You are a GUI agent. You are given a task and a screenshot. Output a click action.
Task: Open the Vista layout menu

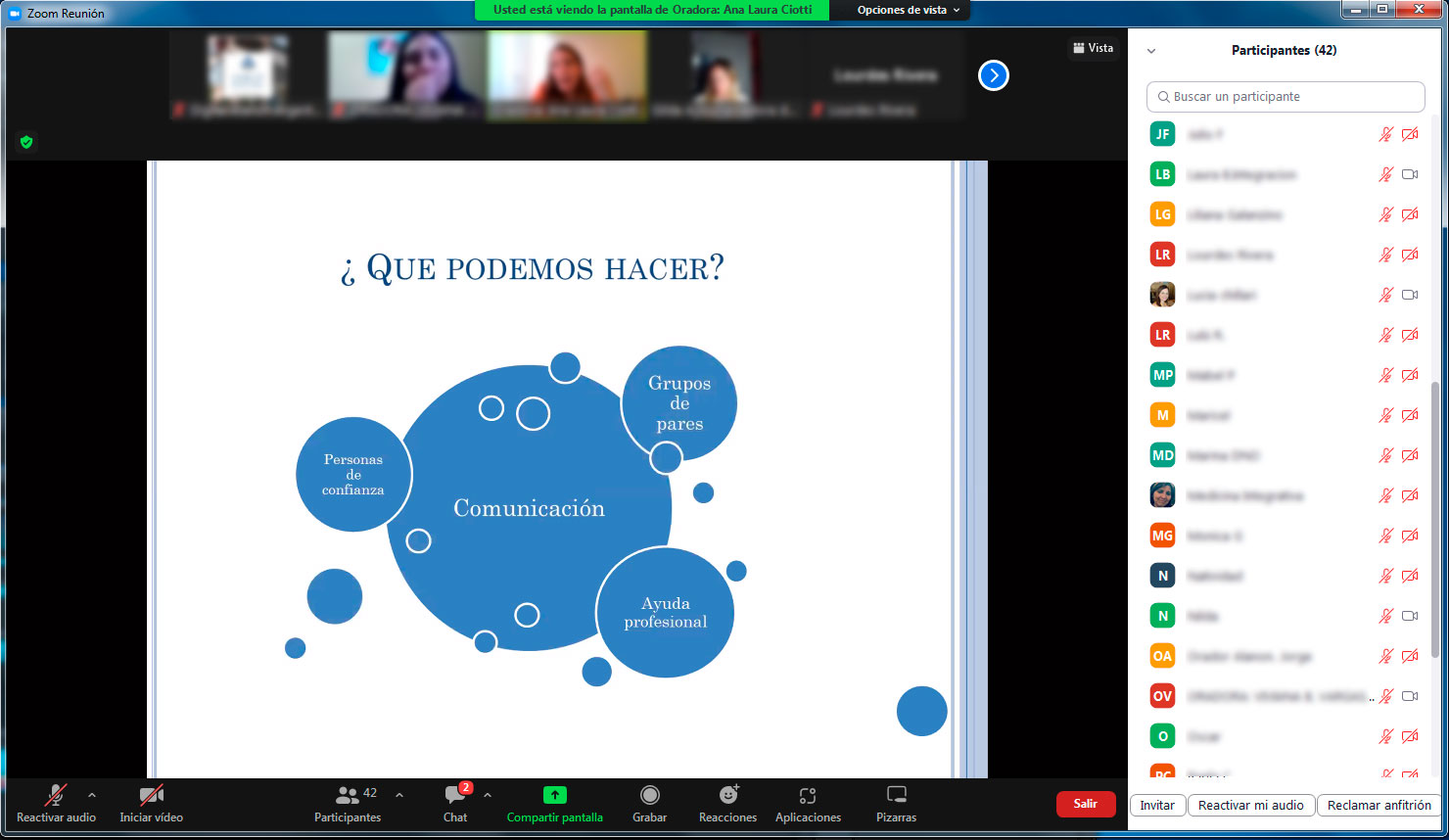click(x=1093, y=48)
